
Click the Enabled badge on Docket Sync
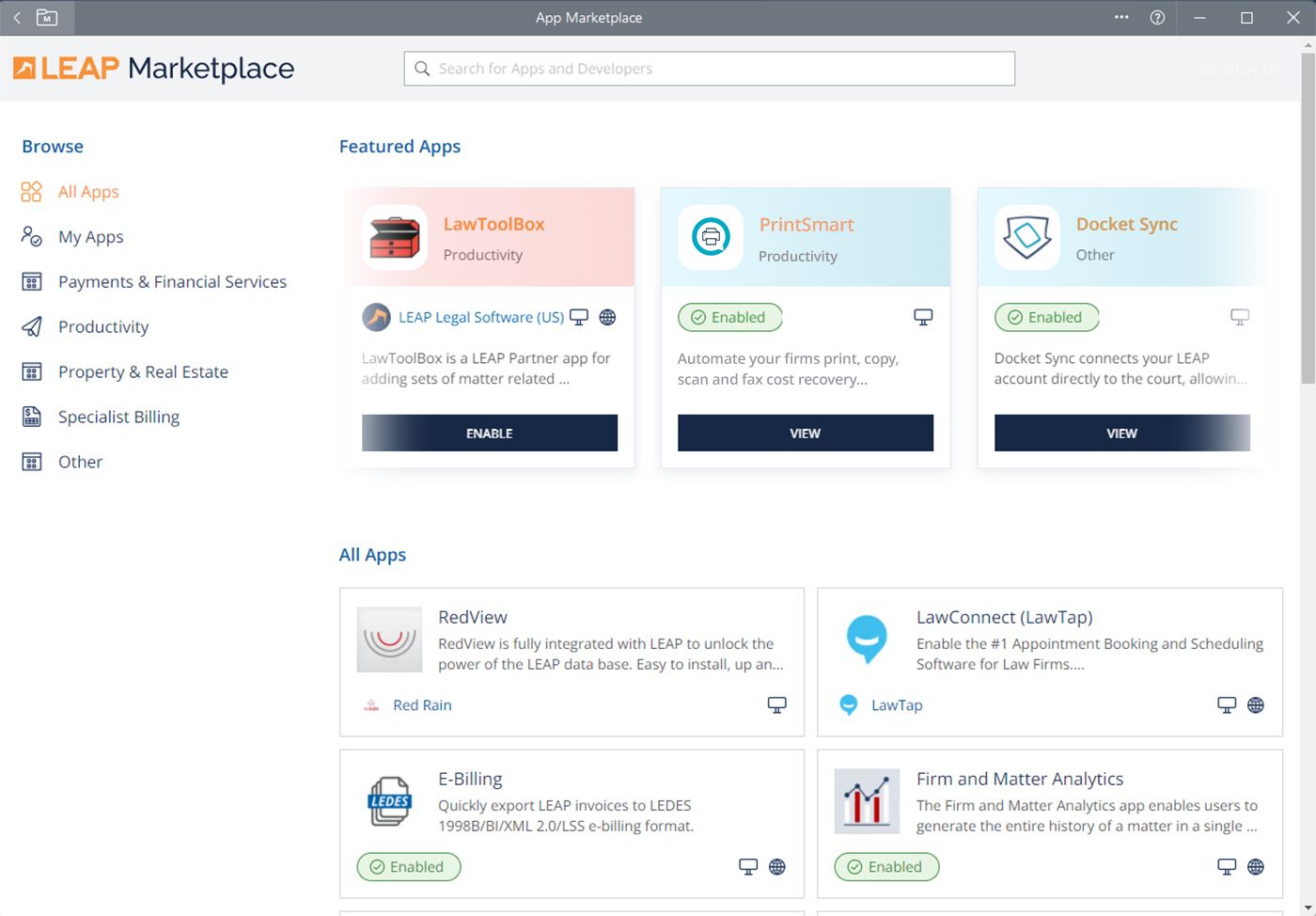click(1046, 317)
